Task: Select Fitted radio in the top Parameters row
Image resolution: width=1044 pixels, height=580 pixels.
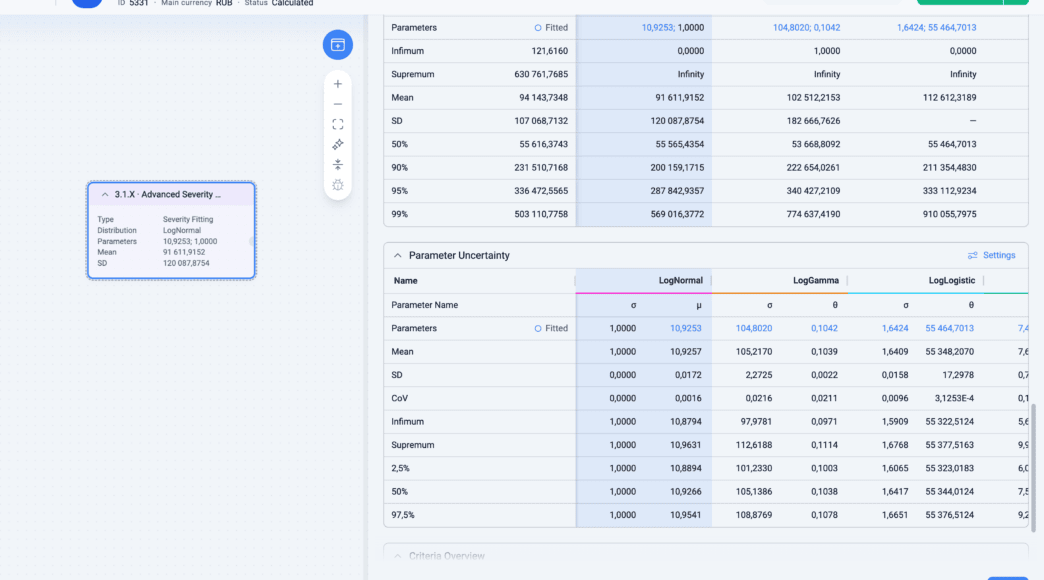Action: pyautogui.click(x=538, y=28)
